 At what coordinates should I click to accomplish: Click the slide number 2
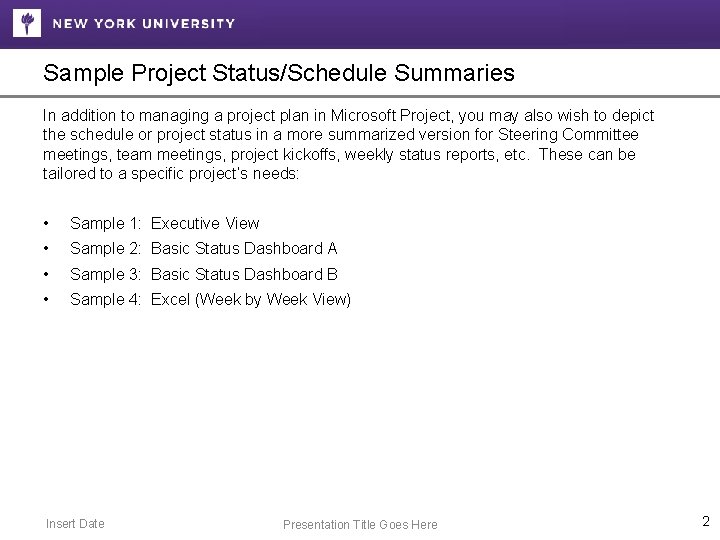click(705, 521)
